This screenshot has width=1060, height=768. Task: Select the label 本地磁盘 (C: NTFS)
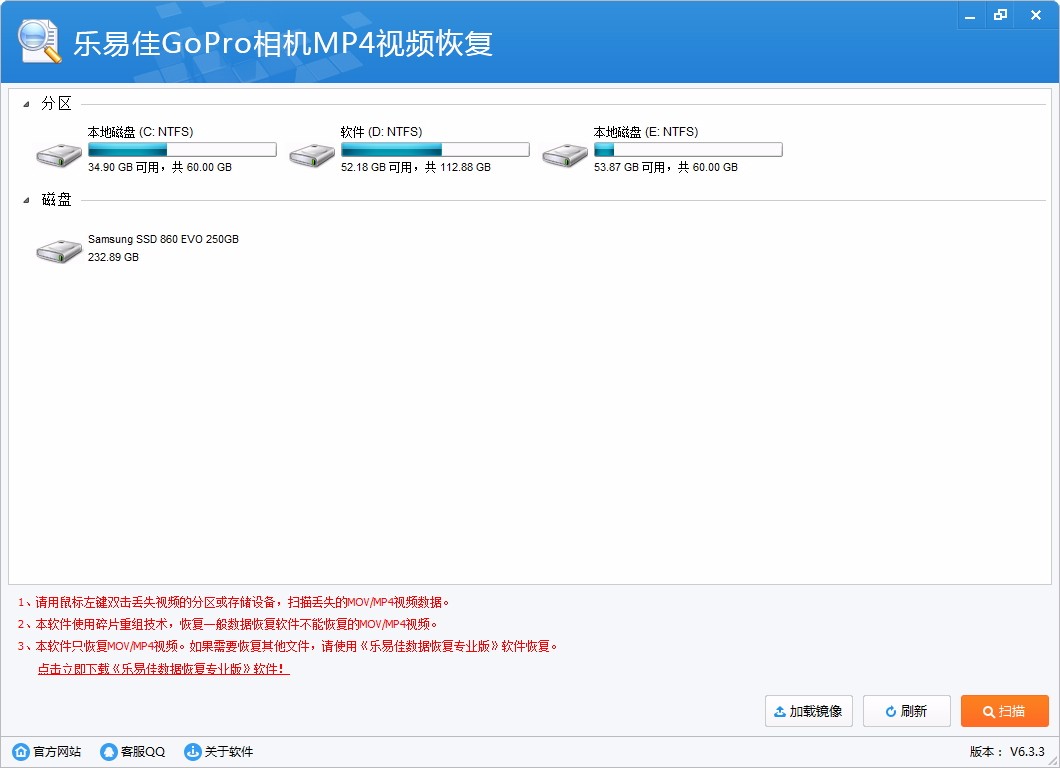pyautogui.click(x=141, y=132)
